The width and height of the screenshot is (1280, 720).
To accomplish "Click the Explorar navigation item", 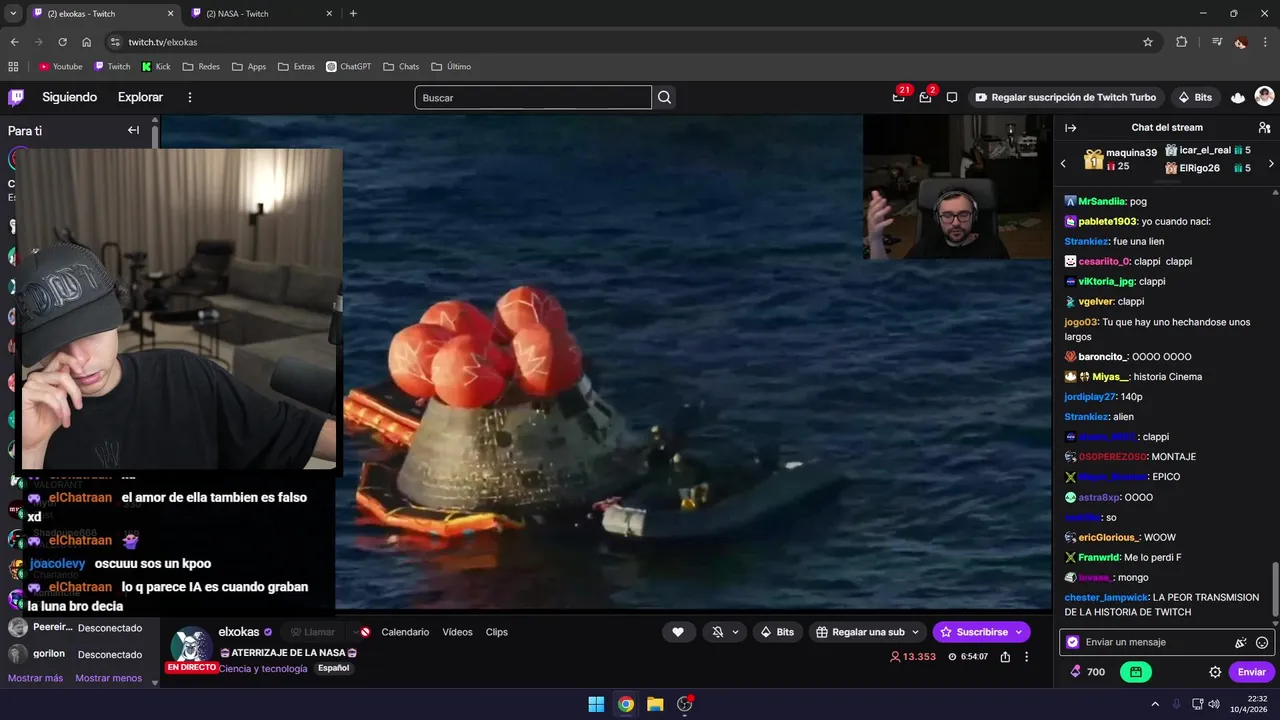I will tap(140, 97).
